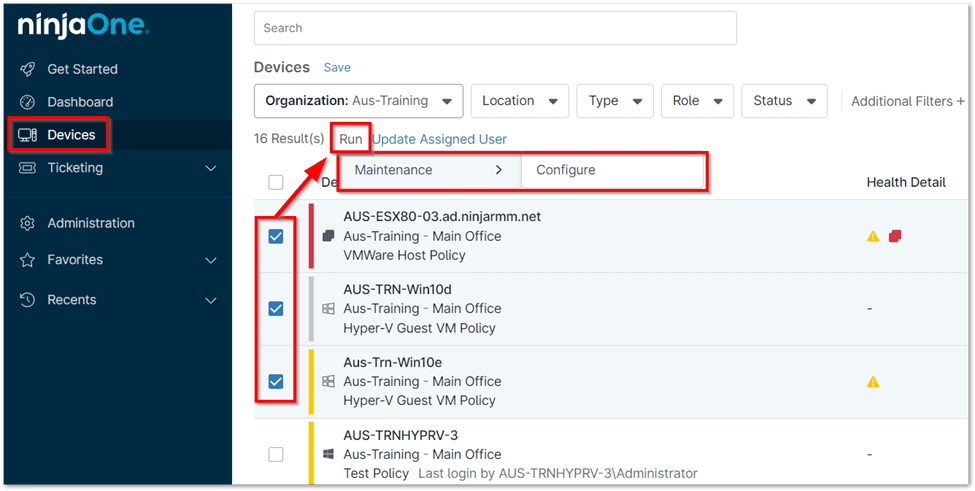Uncheck the AUS-ESX80-03.ad.ninjarmm.net device checkbox
The width and height of the screenshot is (975, 491).
[276, 237]
